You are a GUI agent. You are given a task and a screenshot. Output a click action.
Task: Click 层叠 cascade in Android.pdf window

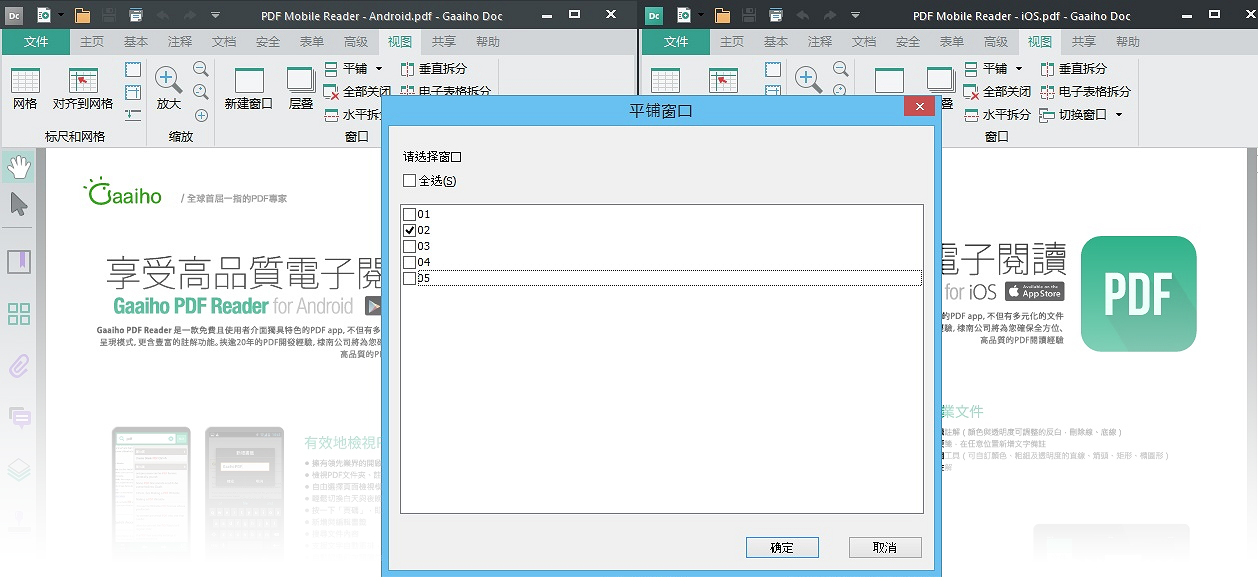301,89
